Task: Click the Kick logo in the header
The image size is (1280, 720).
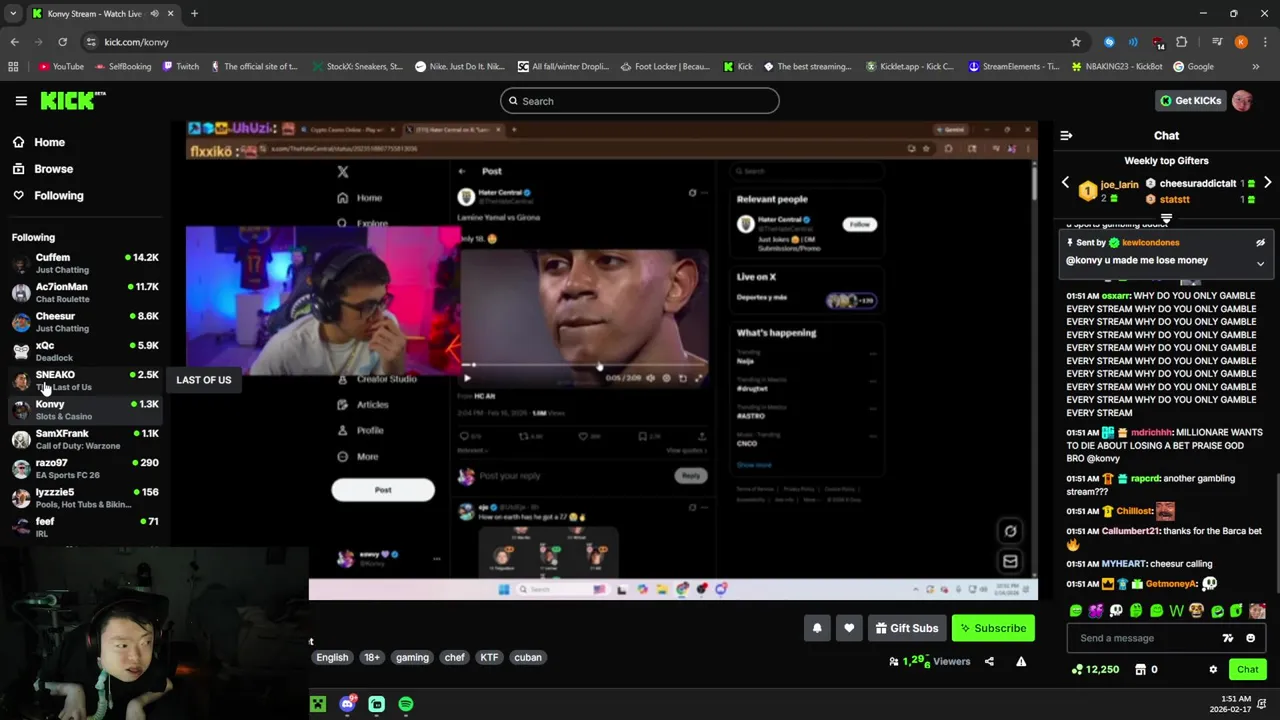Action: pos(72,100)
